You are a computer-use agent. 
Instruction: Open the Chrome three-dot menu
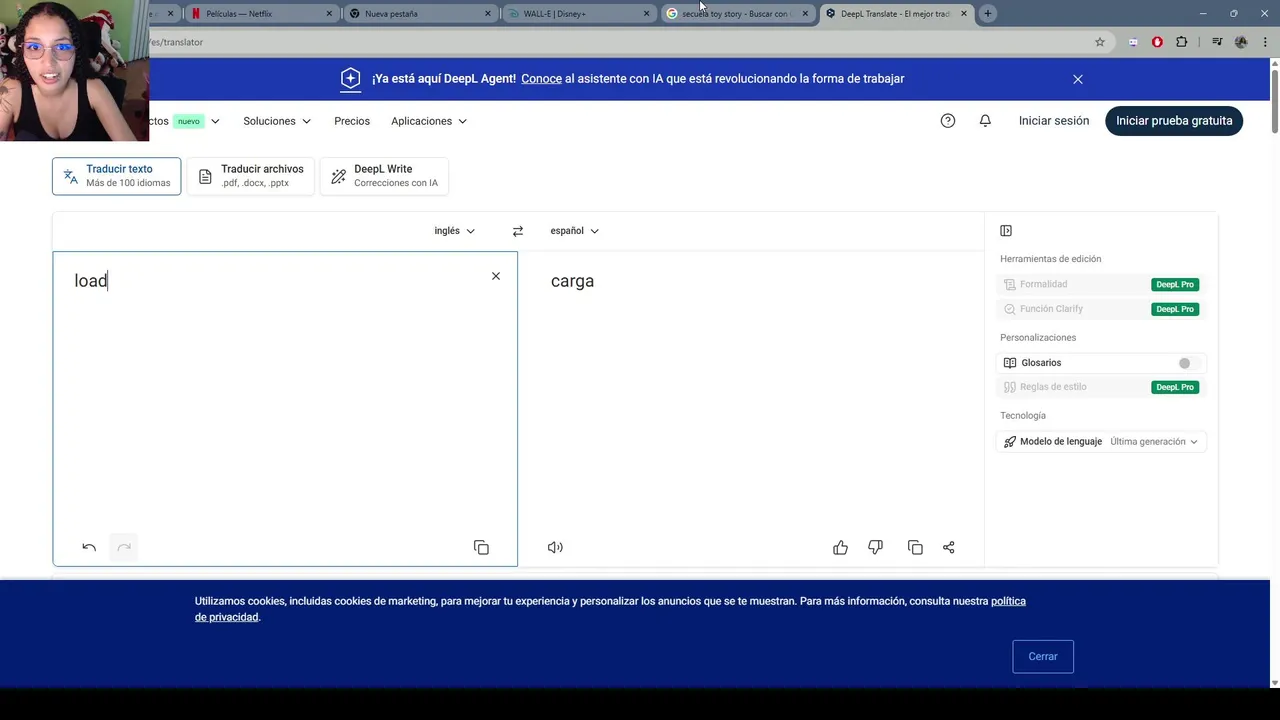(1265, 42)
